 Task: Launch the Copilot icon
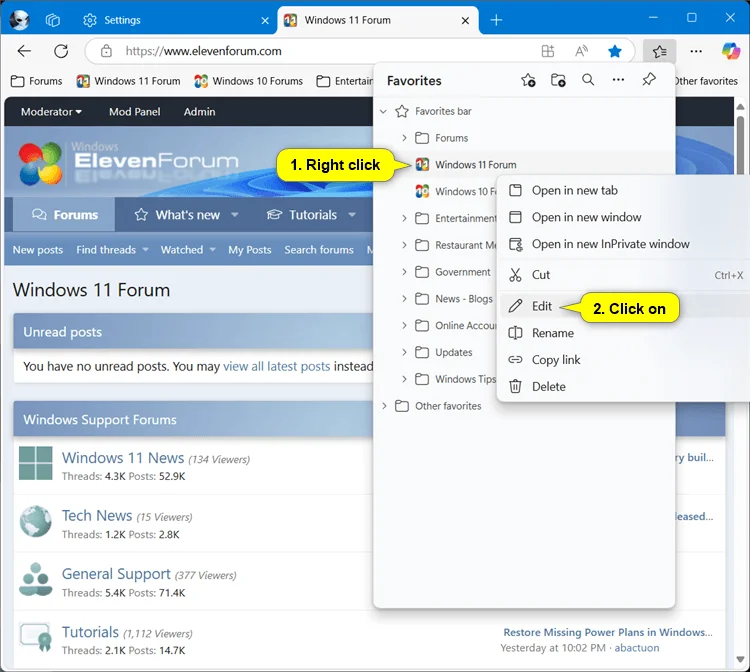tap(731, 51)
